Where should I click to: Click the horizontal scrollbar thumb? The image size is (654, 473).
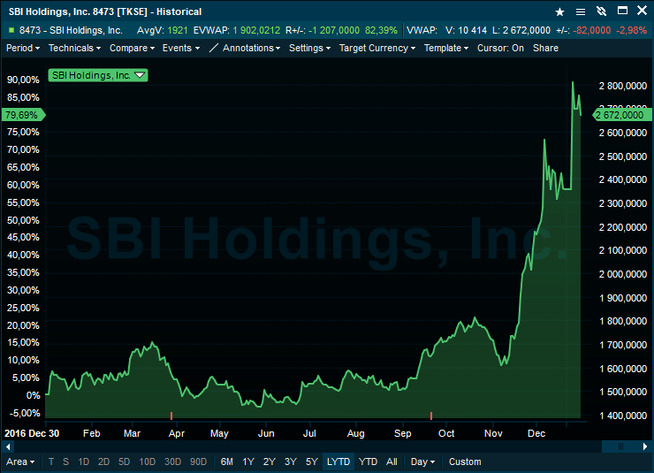[x=620, y=446]
